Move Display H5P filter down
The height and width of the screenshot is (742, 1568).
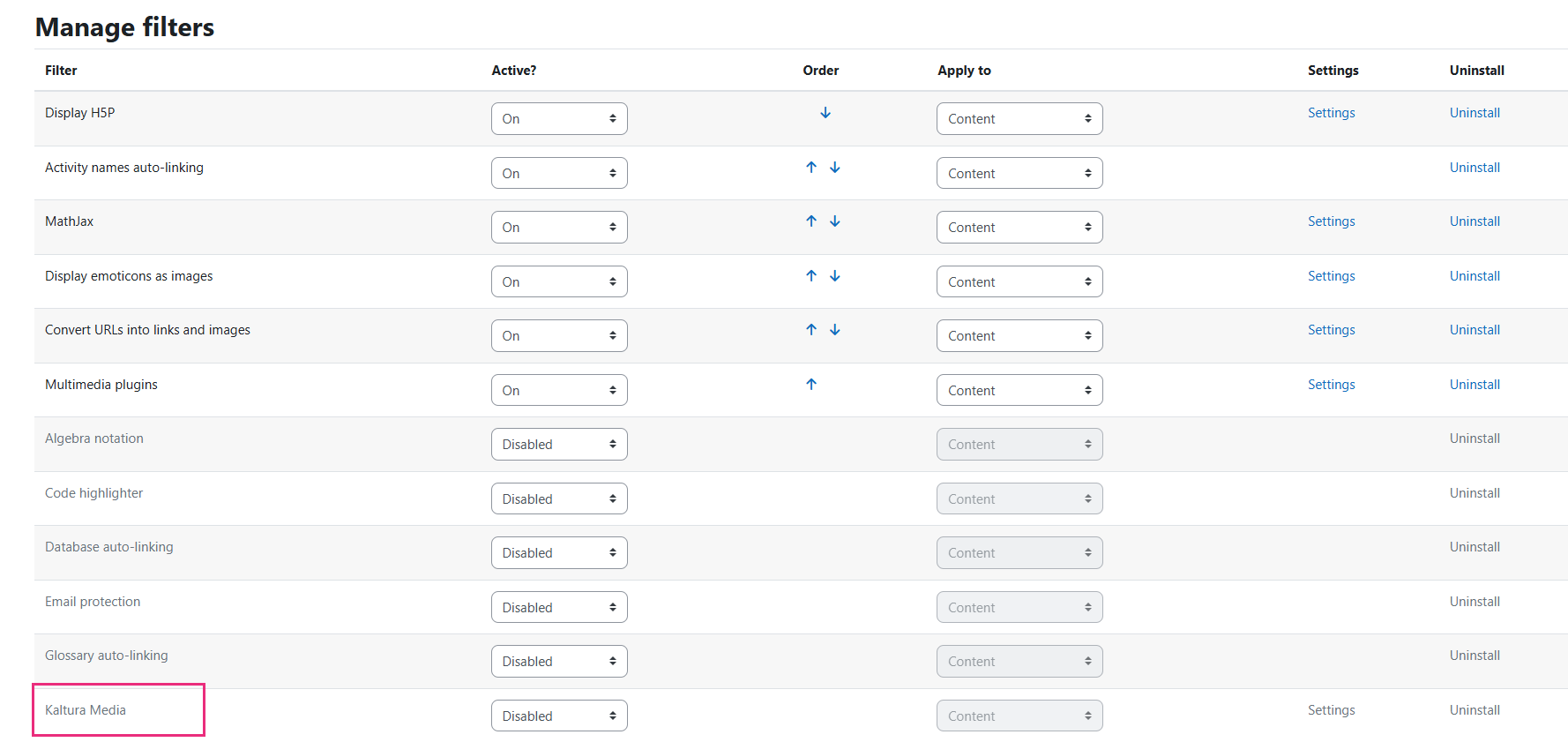coord(825,113)
